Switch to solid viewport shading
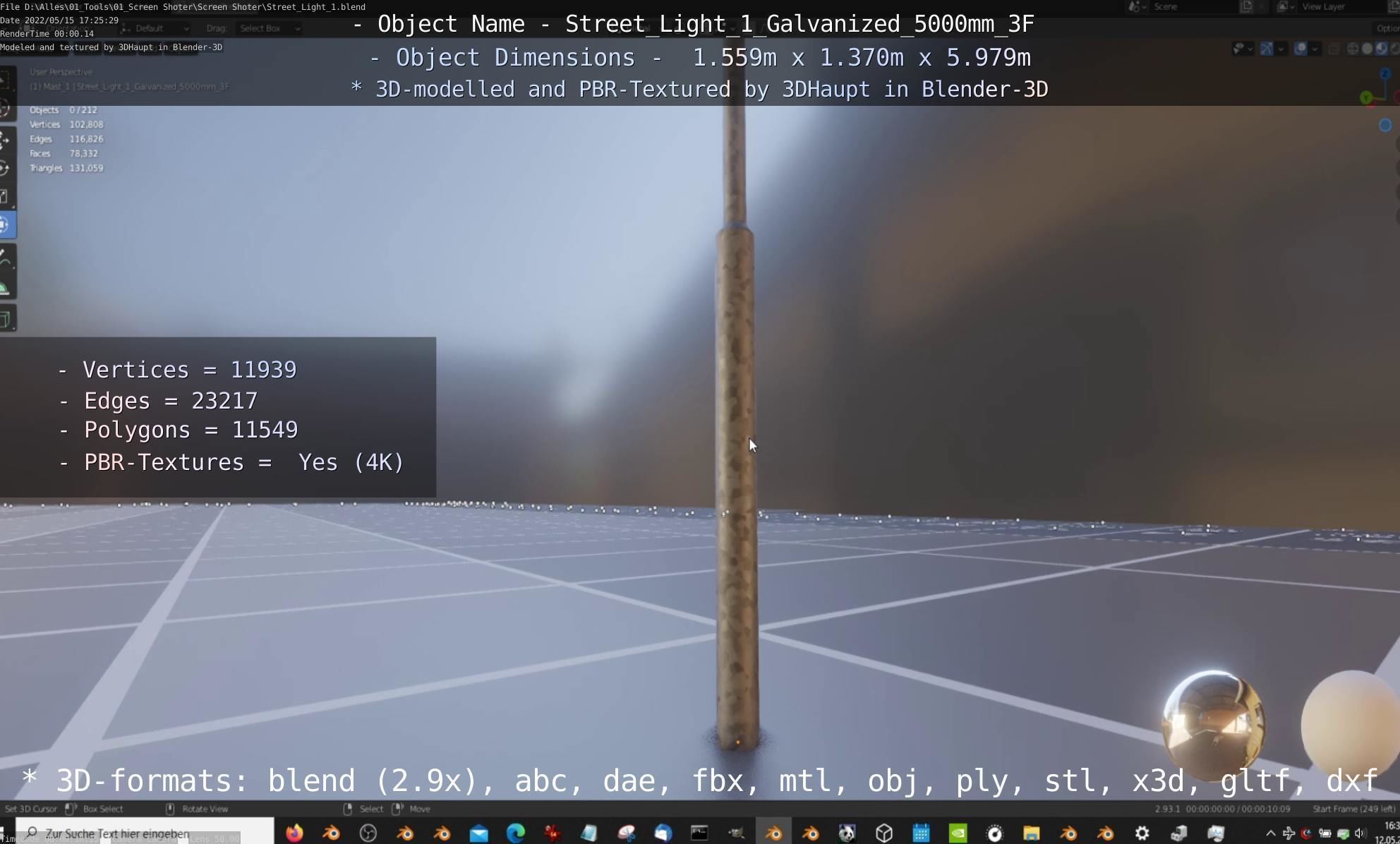Screen dimensions: 1400x844 1367,49
